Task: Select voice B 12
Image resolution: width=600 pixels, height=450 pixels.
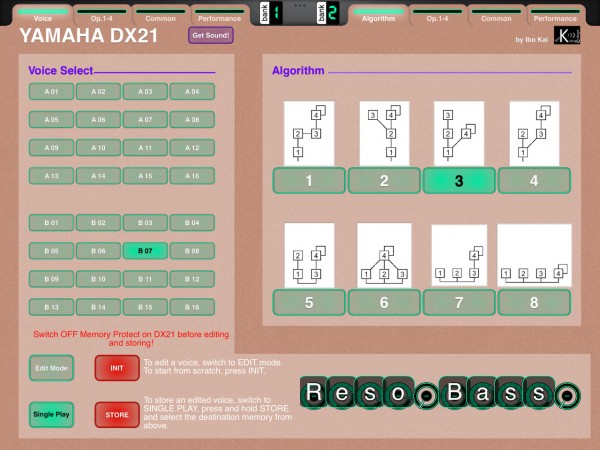Action: [x=192, y=279]
